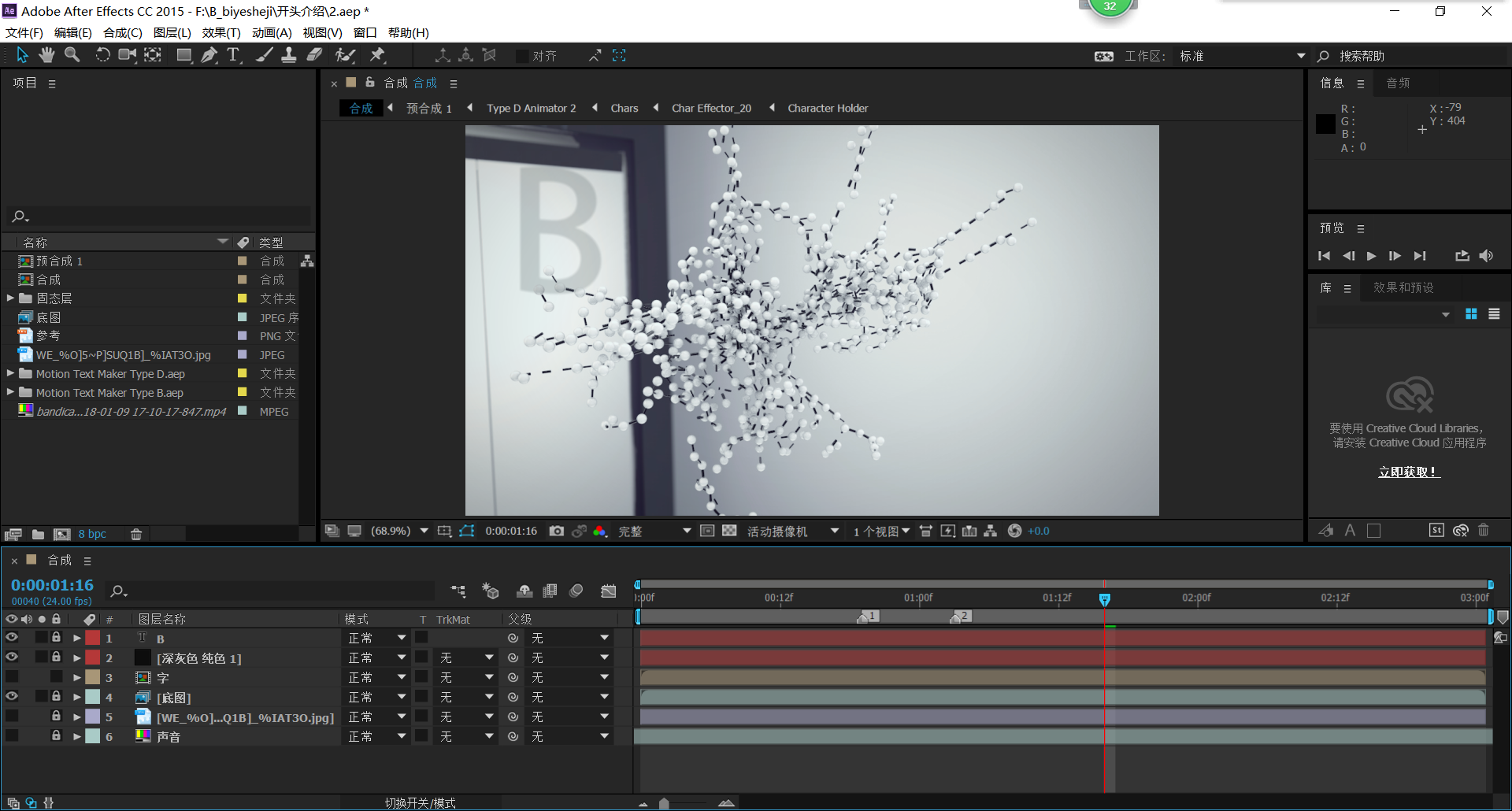Unlock layer 1 B
The image size is (1512, 811).
click(x=56, y=638)
